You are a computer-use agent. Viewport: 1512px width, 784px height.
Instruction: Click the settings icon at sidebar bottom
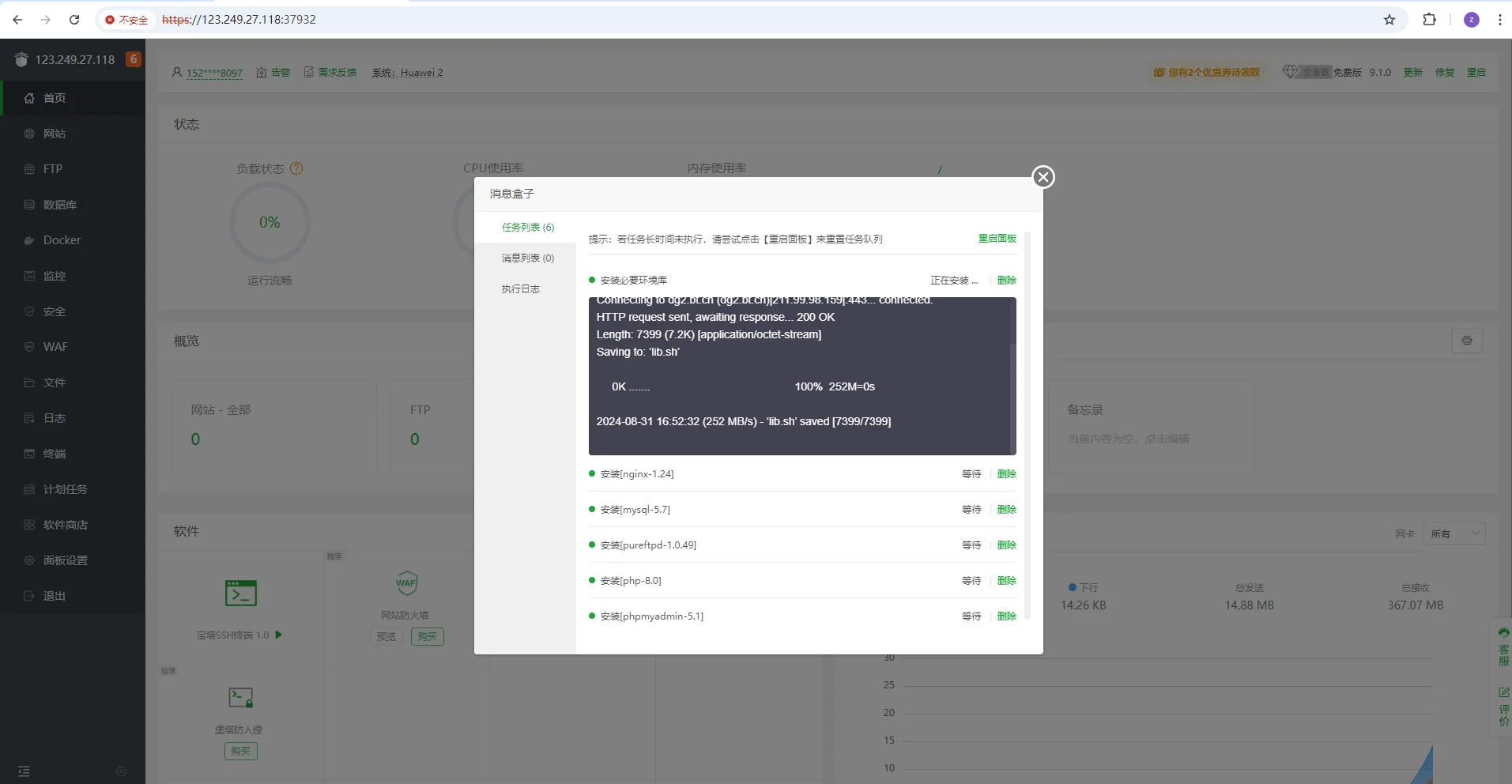122,771
